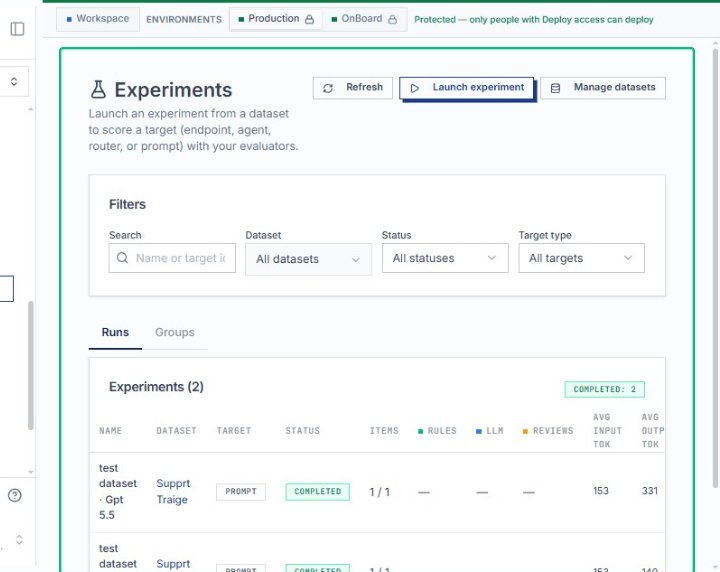Click COMPLETED status in first row

[317, 492]
